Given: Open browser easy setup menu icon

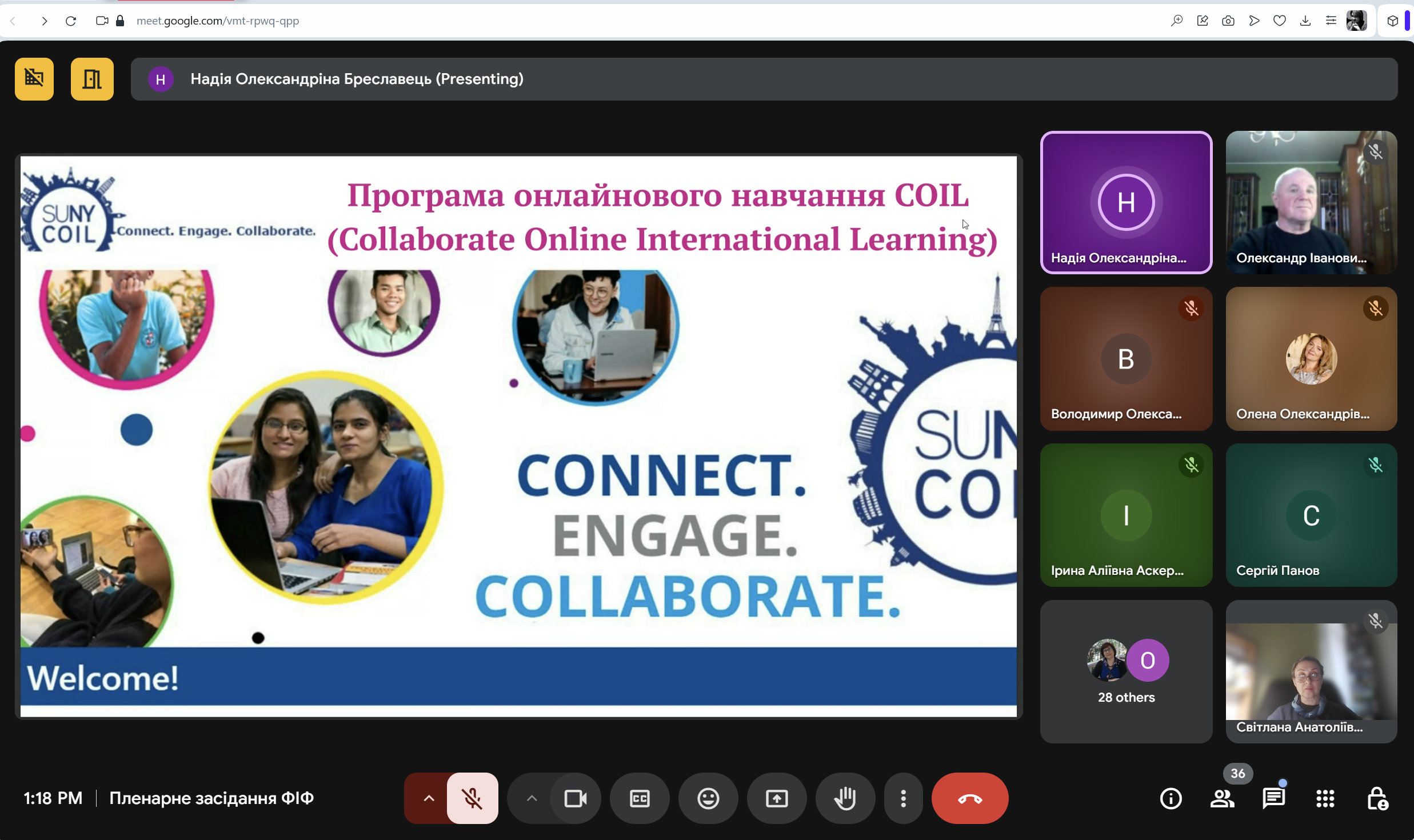Looking at the screenshot, I should point(1331,21).
